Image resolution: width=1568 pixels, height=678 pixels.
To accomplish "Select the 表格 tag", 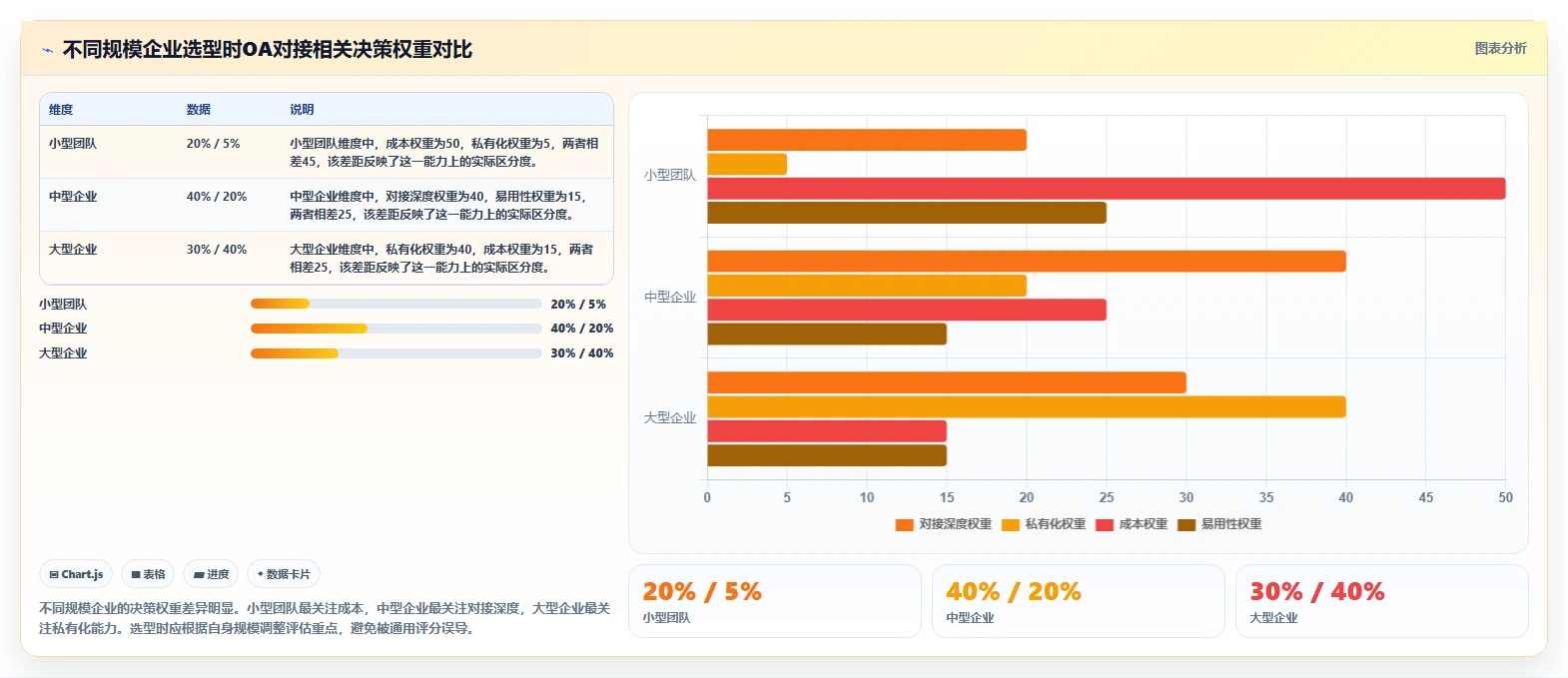I will pos(148,574).
